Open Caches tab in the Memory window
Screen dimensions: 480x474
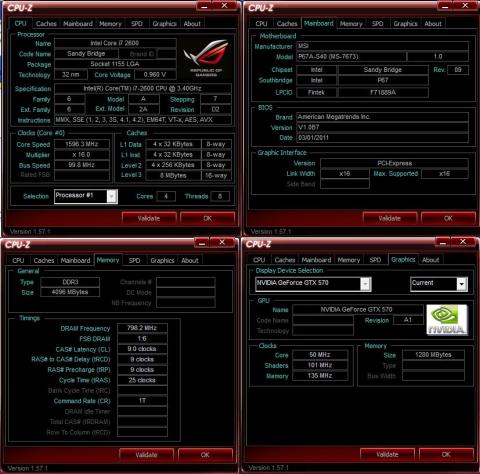44,260
